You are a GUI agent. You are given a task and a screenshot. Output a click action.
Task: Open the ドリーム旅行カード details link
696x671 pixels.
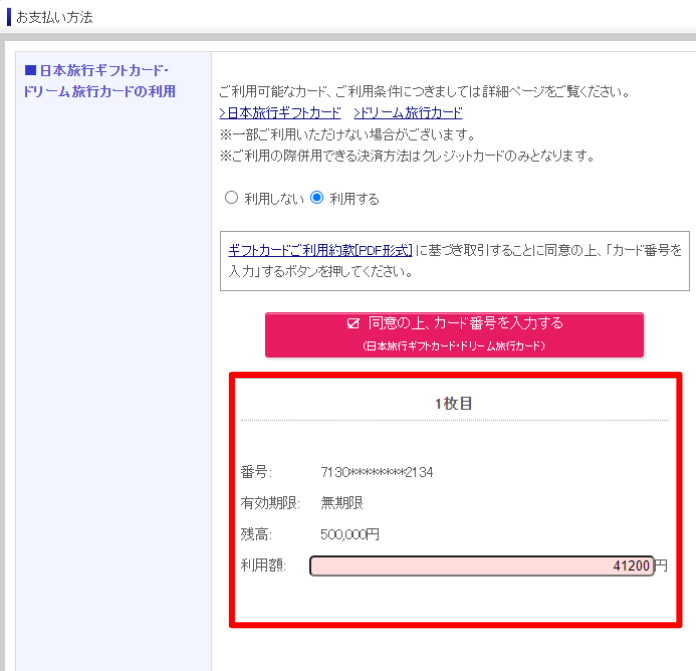[x=408, y=113]
